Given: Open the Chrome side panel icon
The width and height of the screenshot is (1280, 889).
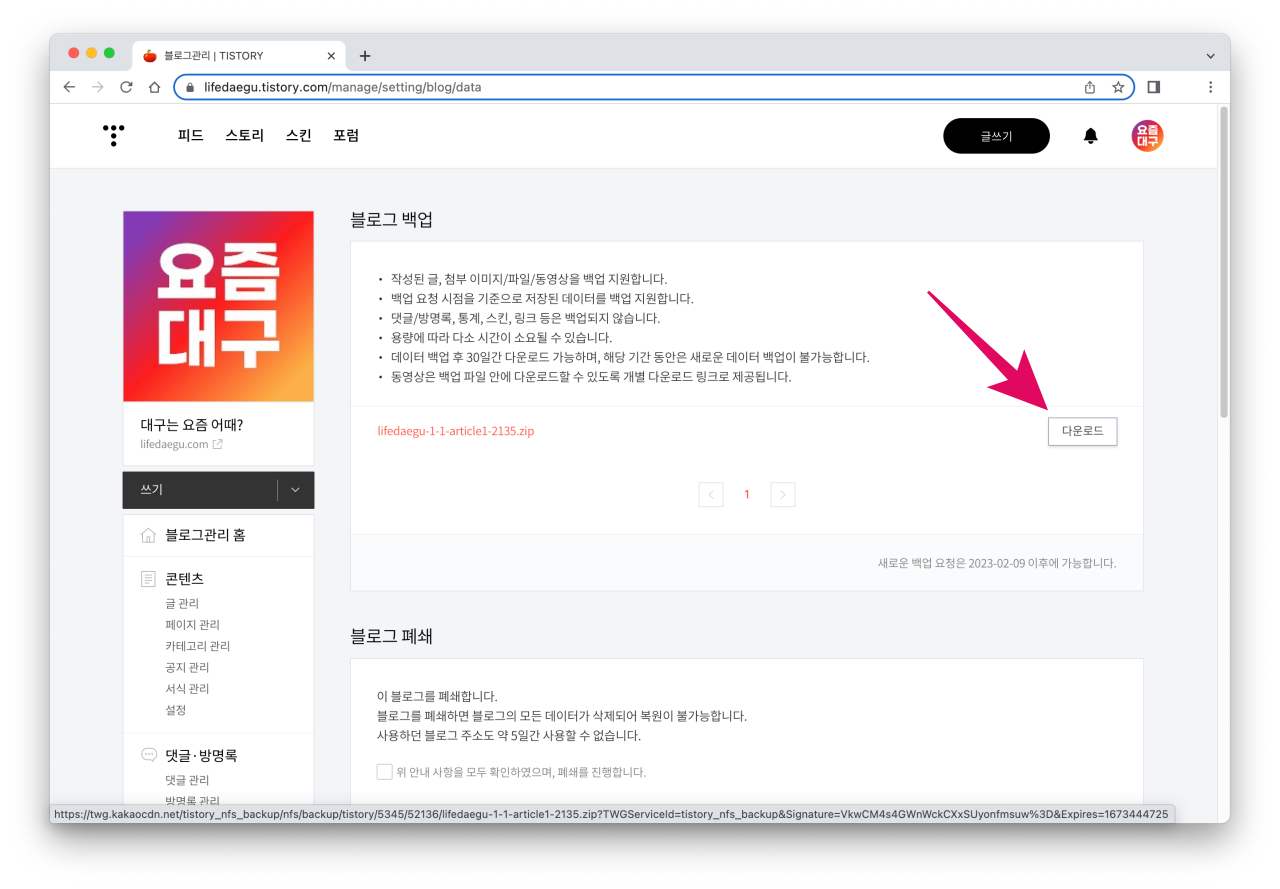Looking at the screenshot, I should pos(1154,87).
